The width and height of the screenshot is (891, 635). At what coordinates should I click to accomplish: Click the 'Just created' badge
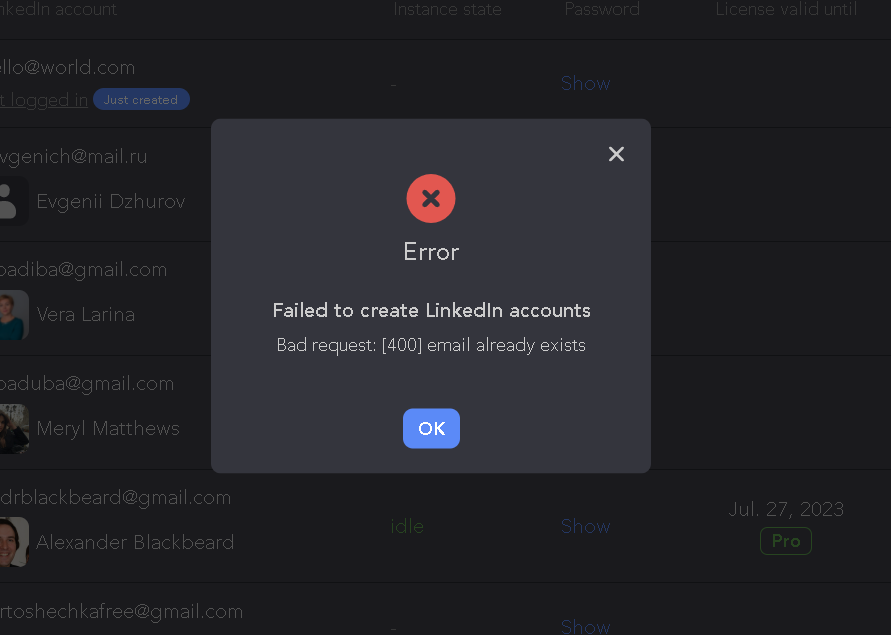click(x=141, y=99)
